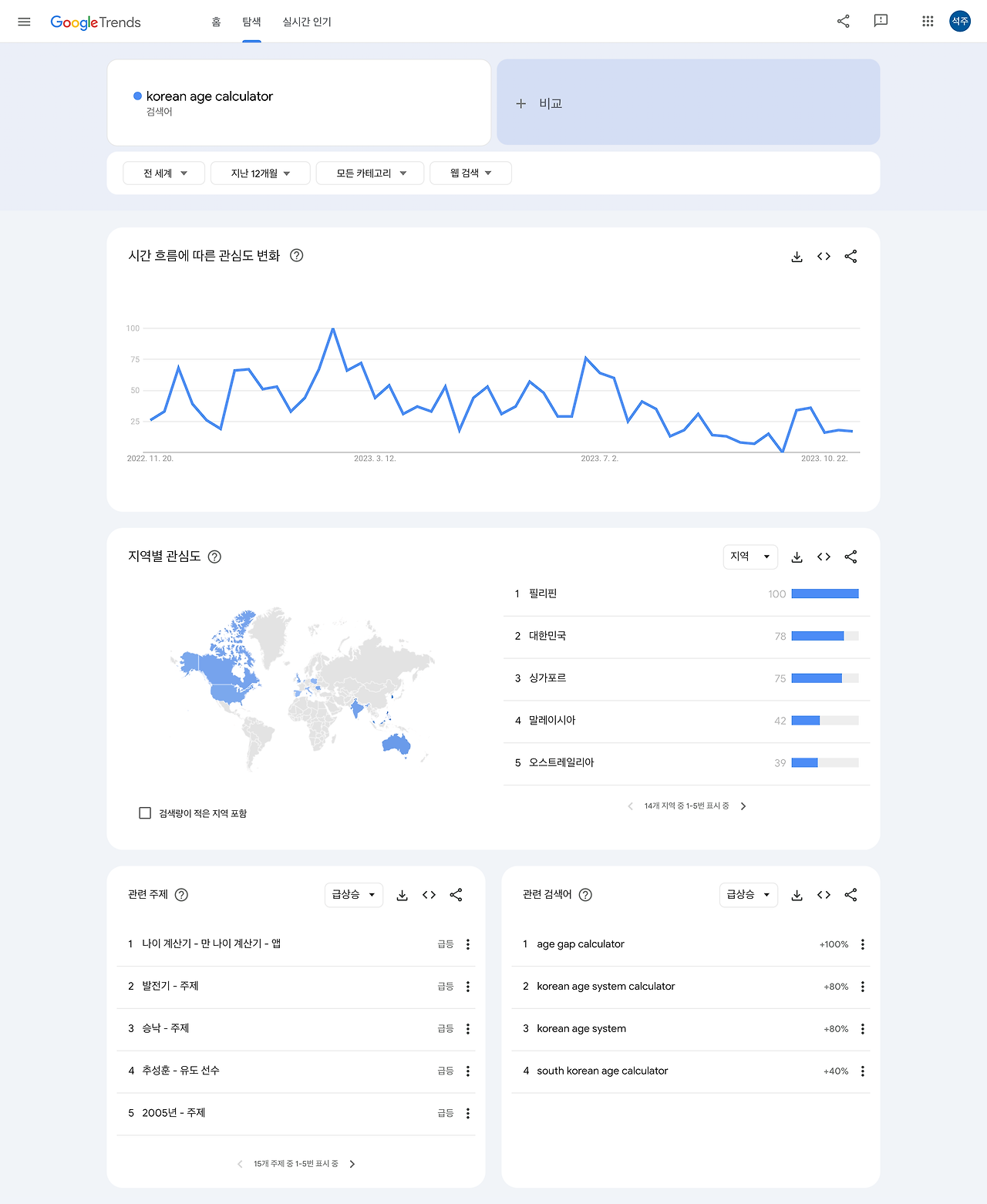Open the send feedback icon

coord(881,22)
